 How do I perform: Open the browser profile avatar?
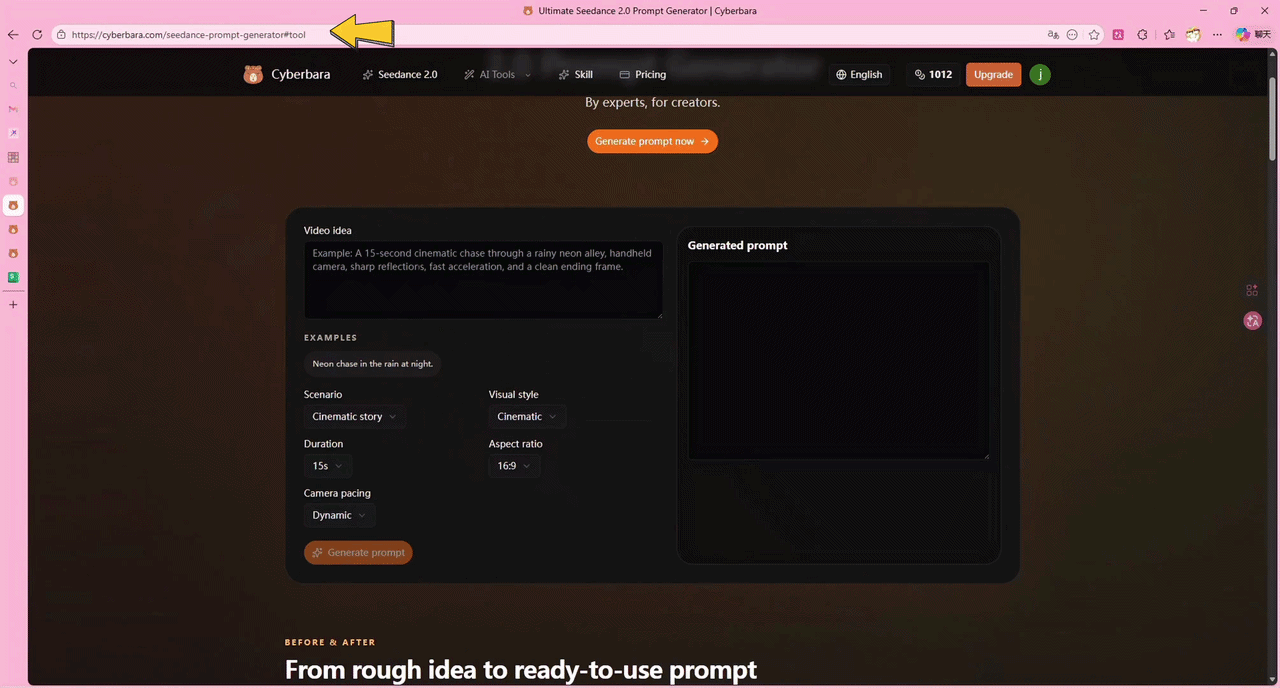point(1193,34)
